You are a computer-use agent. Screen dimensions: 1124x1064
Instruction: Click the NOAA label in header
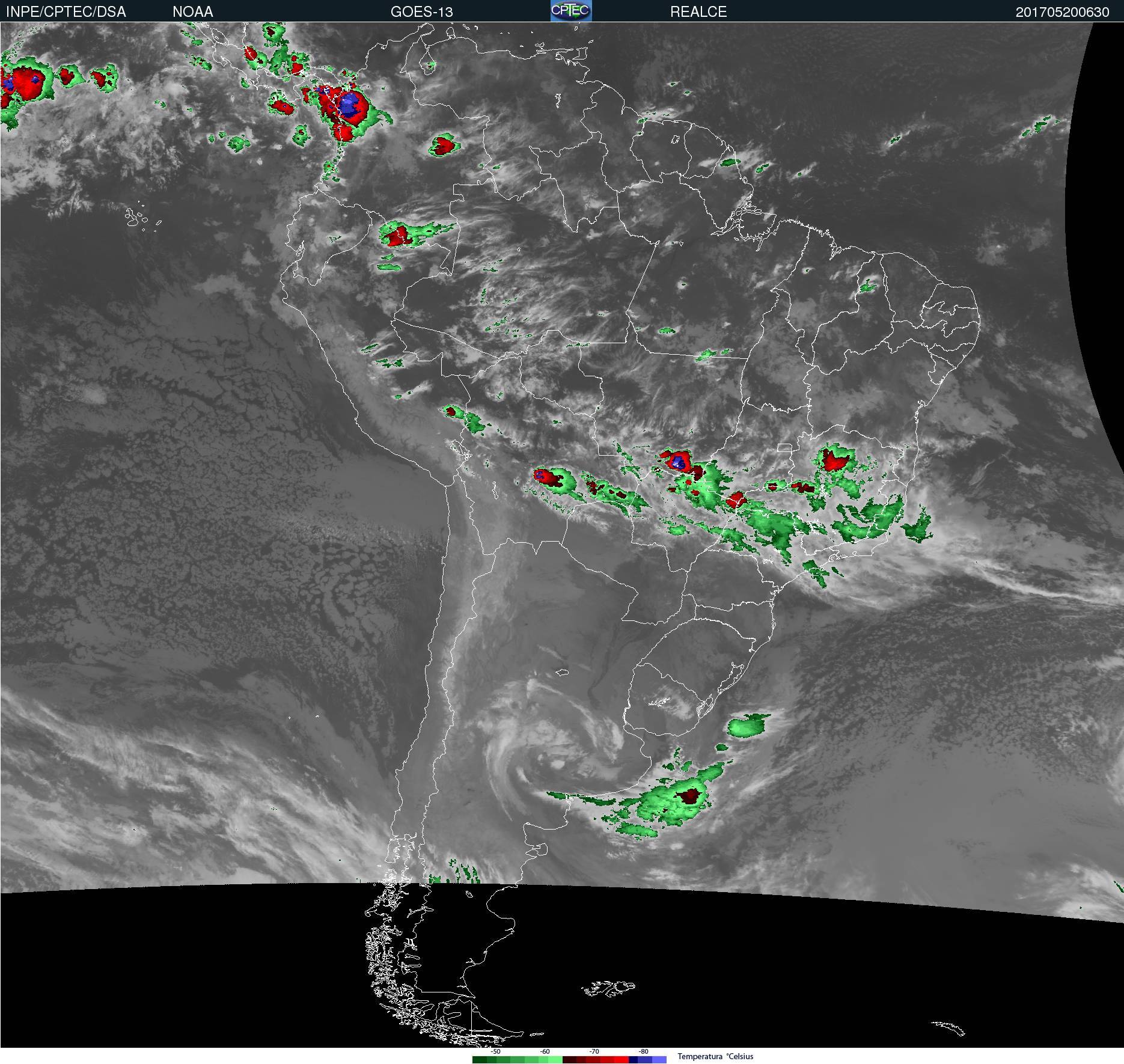pos(193,12)
